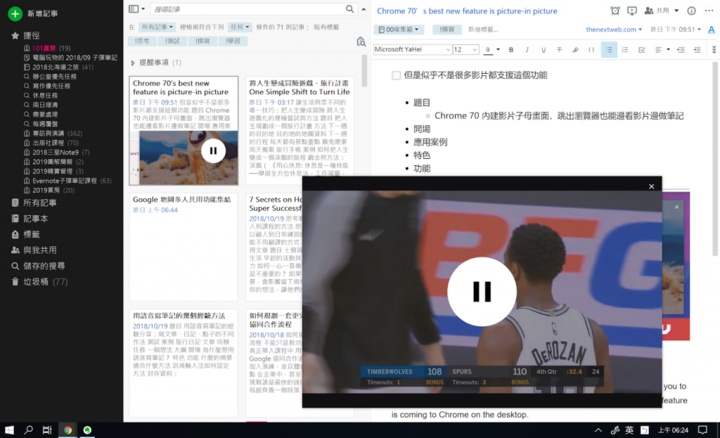Viewport: 720px width, 438px height.
Task: Collapse the search options arrow beside search box
Action: (364, 9)
